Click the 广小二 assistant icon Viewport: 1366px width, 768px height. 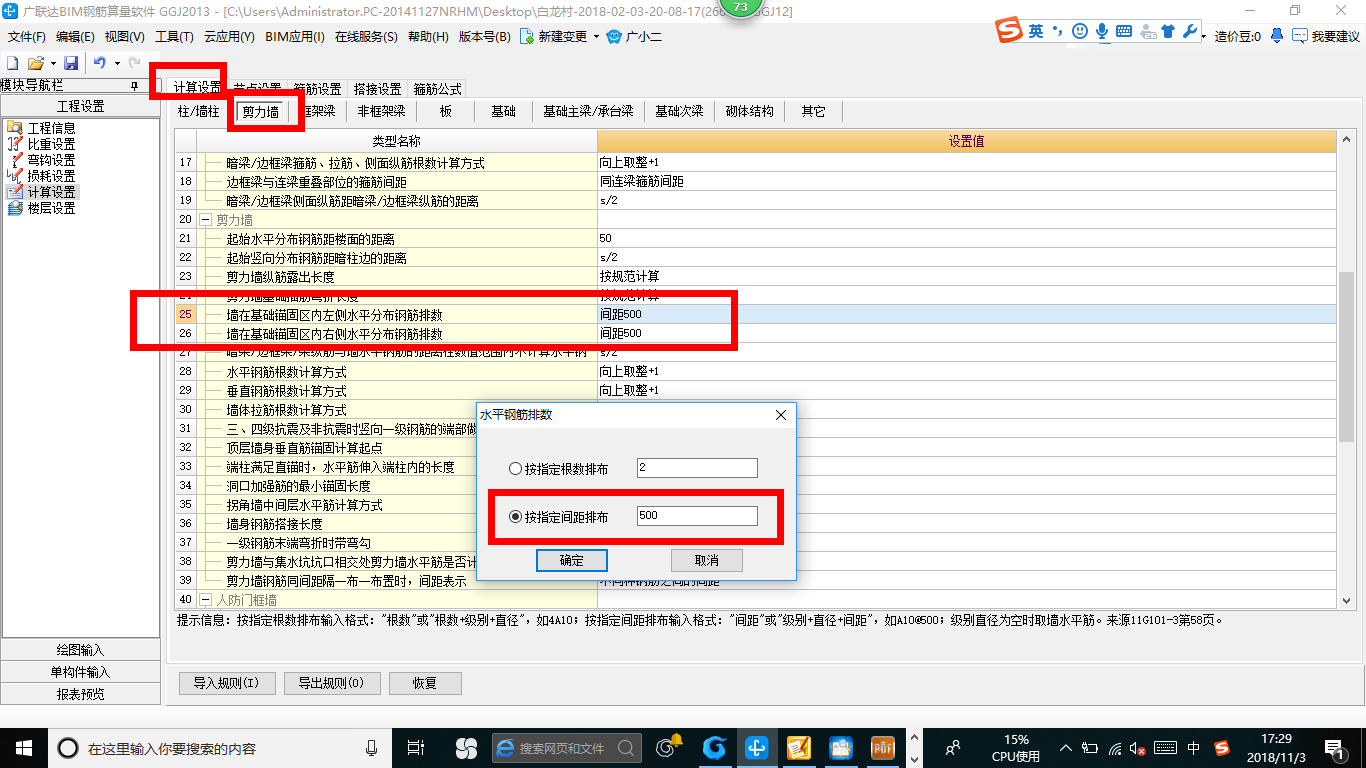click(614, 36)
